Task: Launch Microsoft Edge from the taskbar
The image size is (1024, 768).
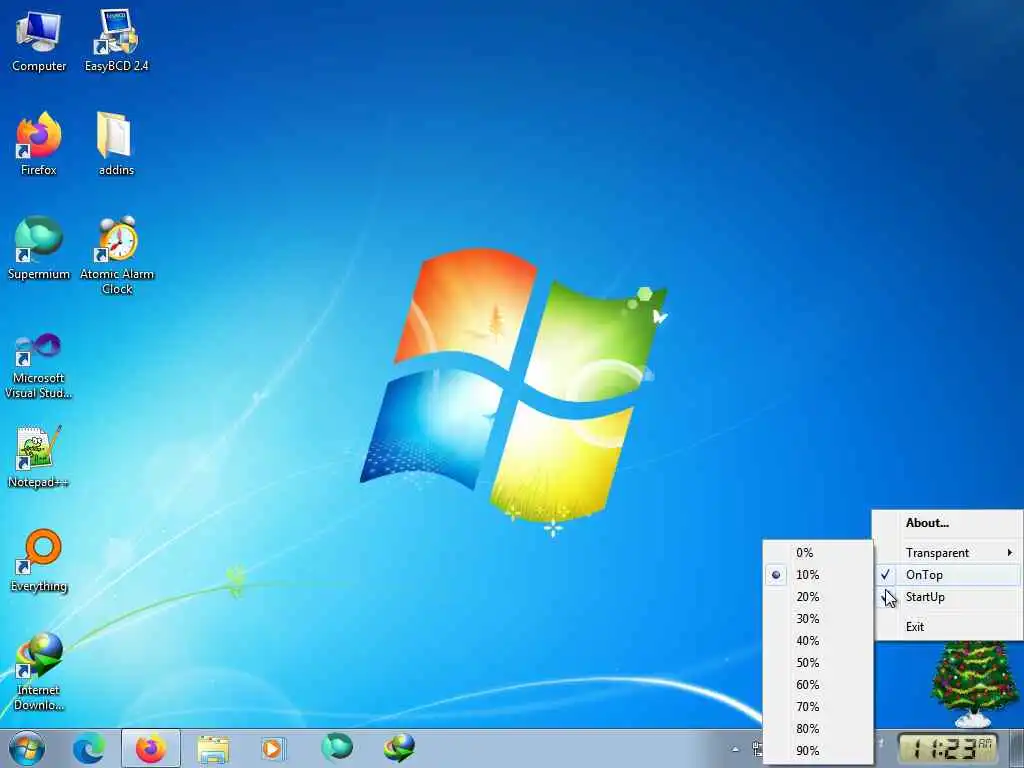Action: [89, 748]
